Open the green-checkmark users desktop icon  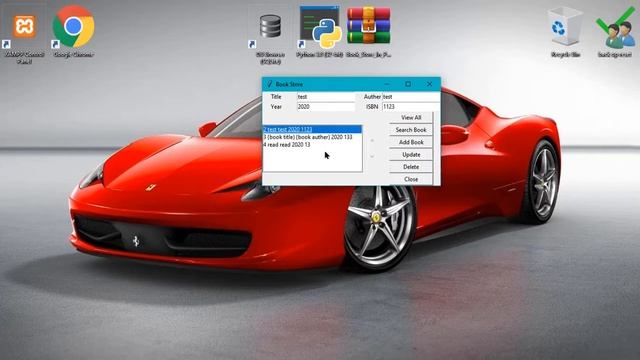615,32
